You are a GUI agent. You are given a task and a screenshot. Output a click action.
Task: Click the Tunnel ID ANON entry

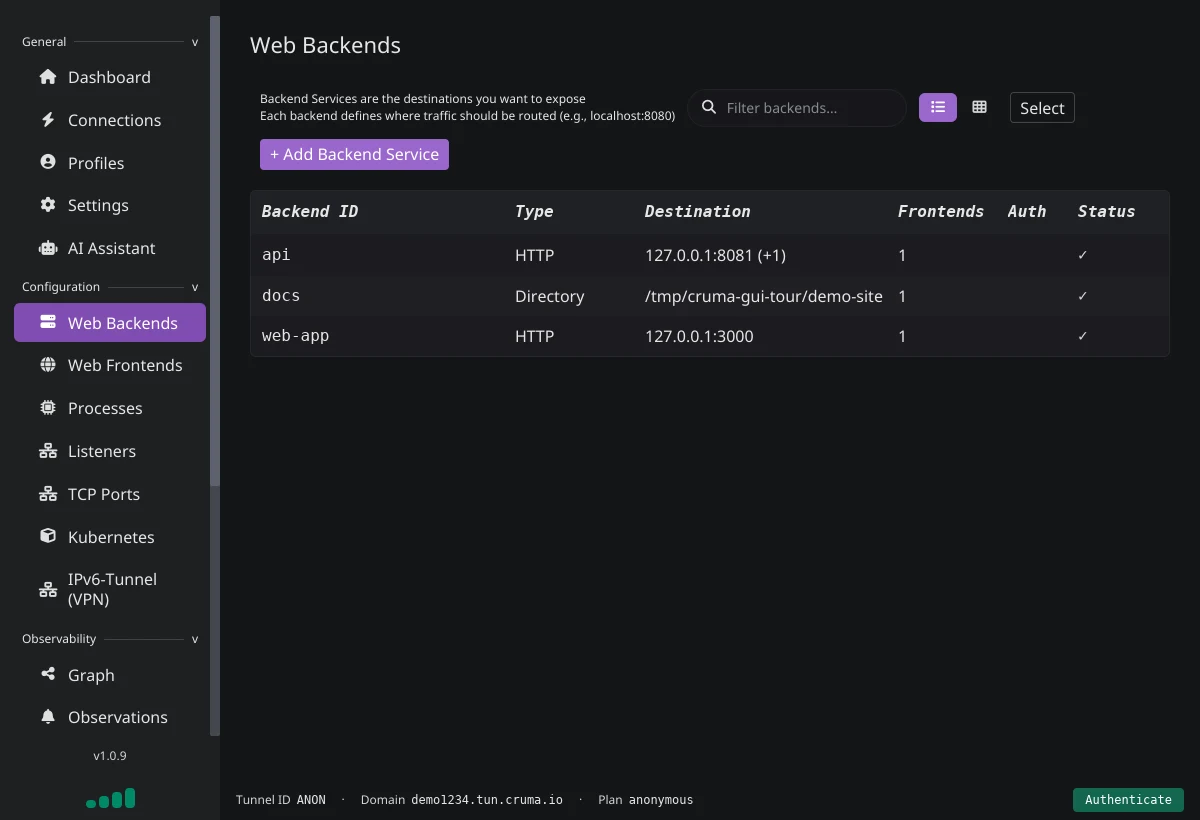pyautogui.click(x=281, y=800)
